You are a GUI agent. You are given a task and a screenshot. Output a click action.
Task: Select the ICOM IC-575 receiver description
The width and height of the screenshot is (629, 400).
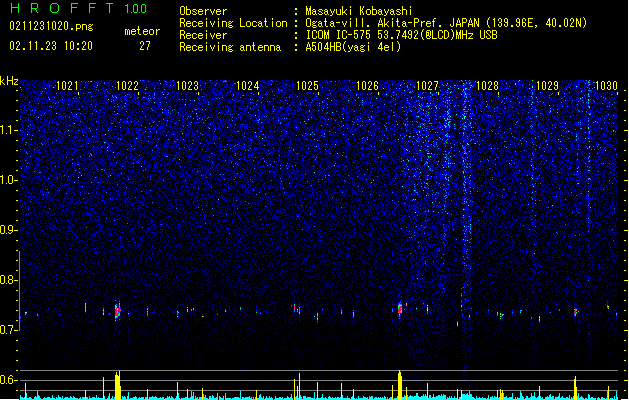[401, 35]
